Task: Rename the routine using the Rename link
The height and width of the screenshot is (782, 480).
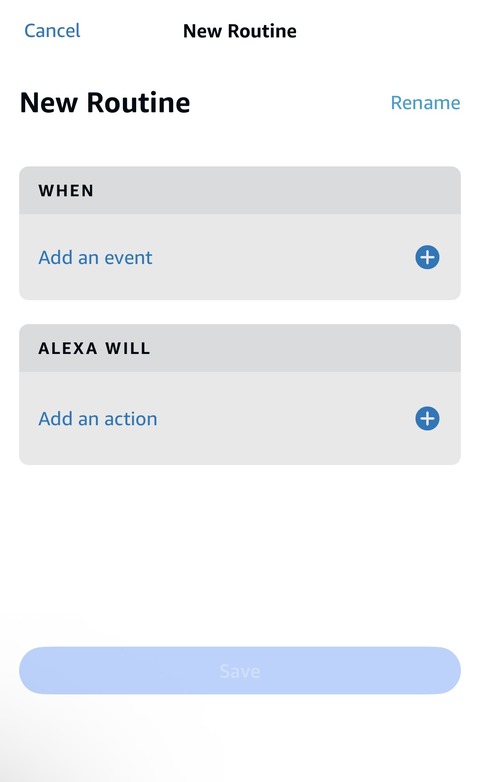Action: 425,103
